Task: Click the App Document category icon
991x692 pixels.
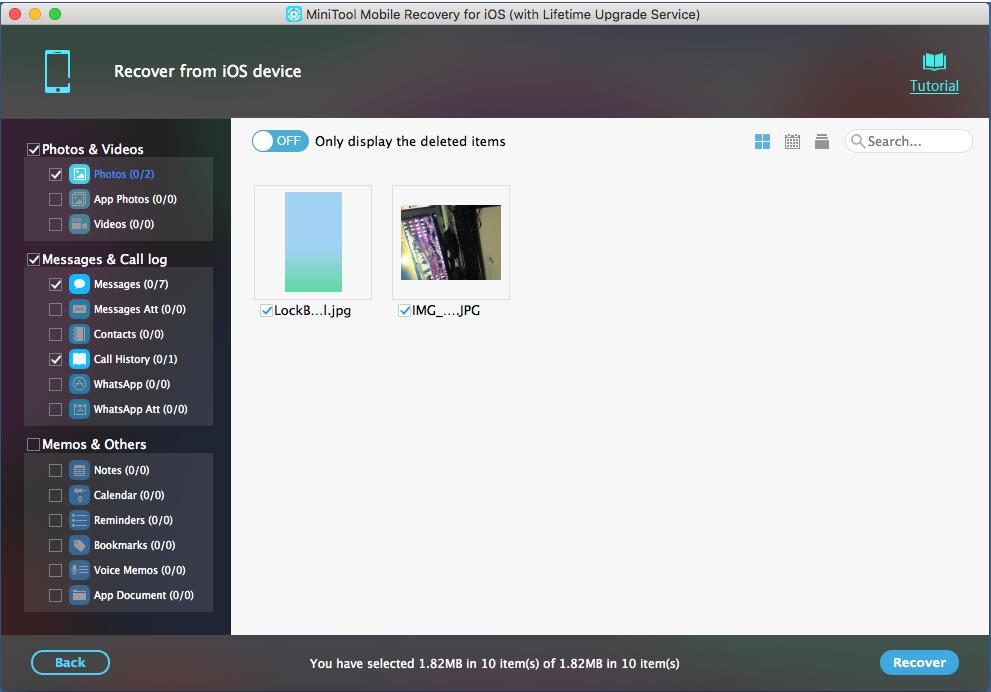Action: pyautogui.click(x=79, y=595)
